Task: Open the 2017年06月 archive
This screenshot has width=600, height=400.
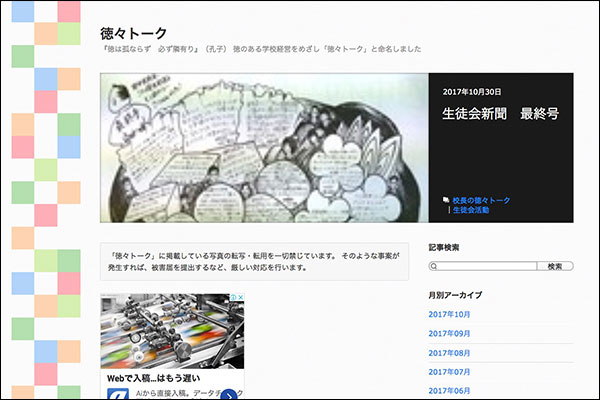Action: 449,391
